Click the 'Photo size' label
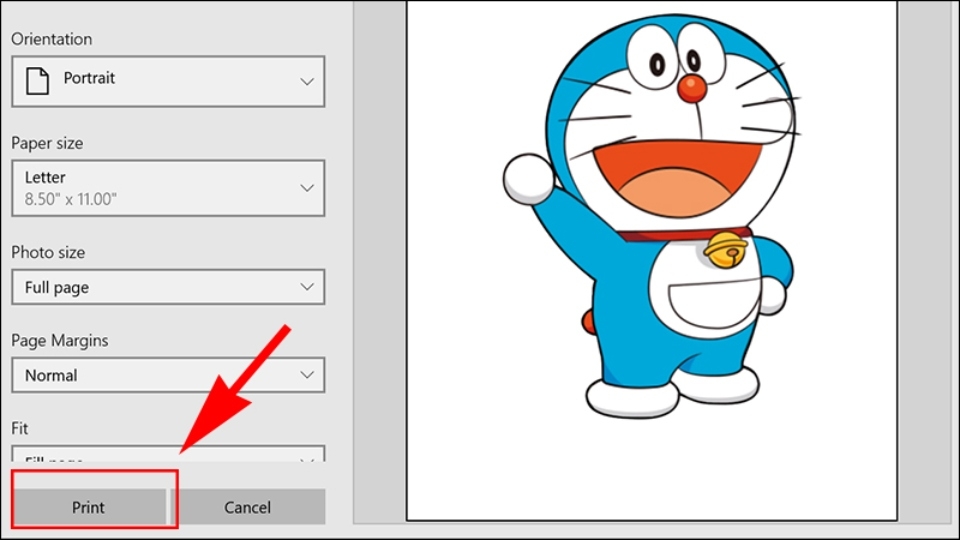Screen dimensions: 960x540 coord(48,252)
